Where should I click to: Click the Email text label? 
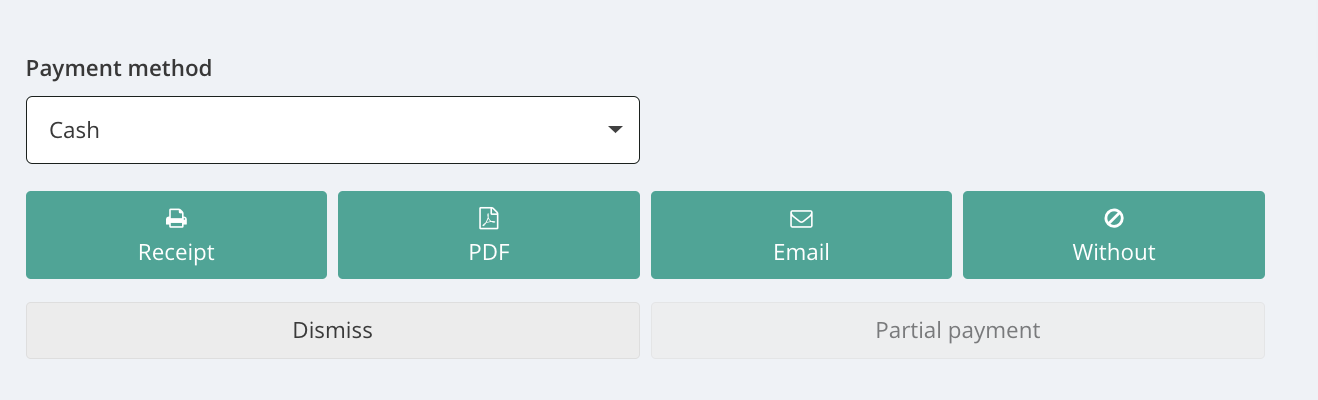coord(801,252)
